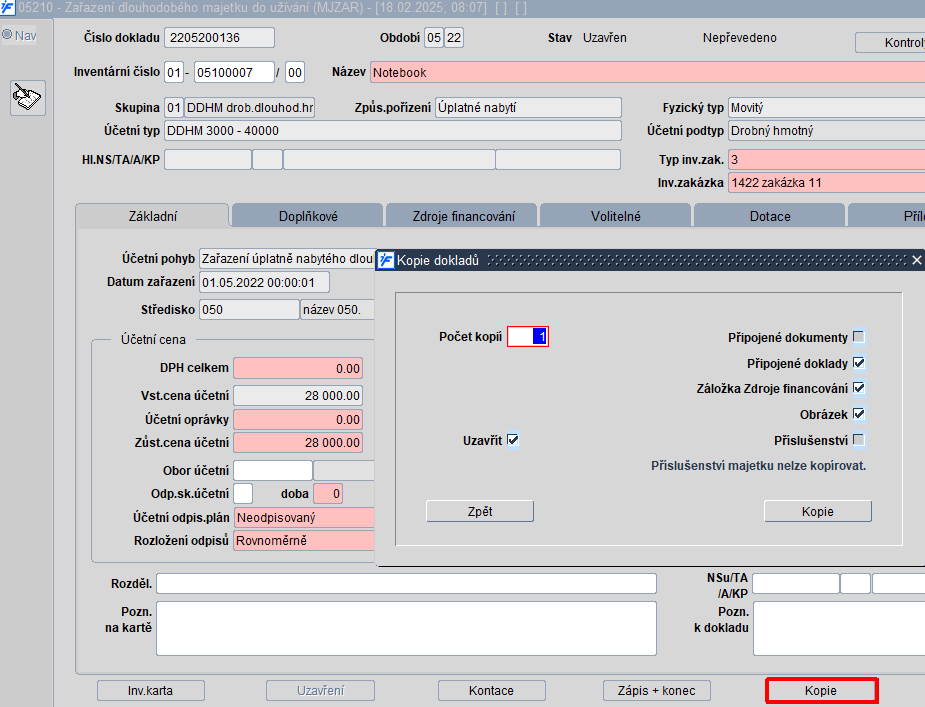The image size is (925, 707).
Task: Open the Zdroje financování tab
Action: point(463,216)
